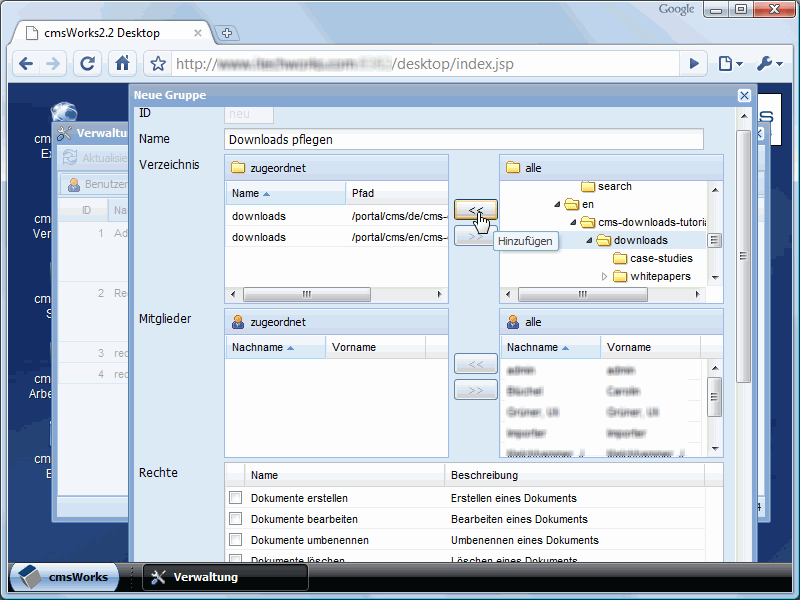Click the browser forward arrow
Screen dimensions: 800x600
[x=53, y=64]
